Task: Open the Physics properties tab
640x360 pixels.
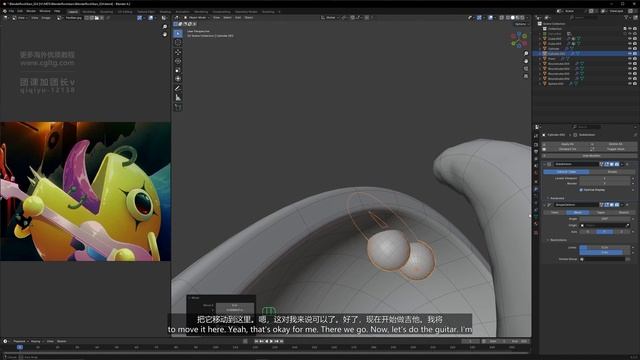Action: click(x=536, y=202)
